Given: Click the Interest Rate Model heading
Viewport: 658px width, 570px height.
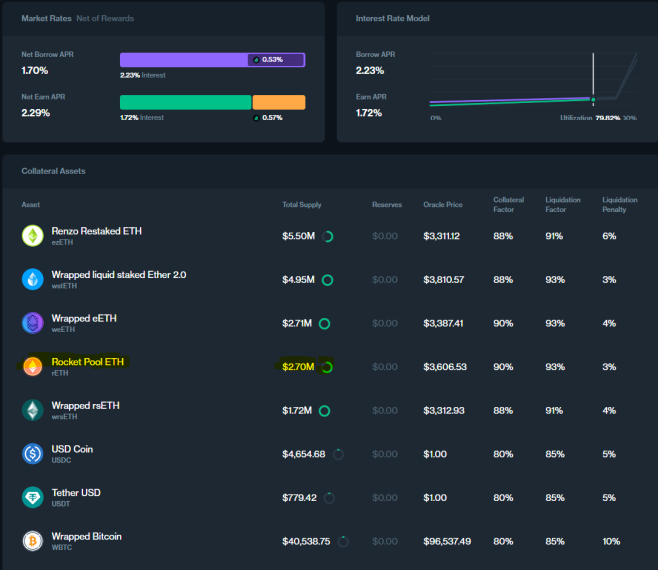Looking at the screenshot, I should (x=392, y=18).
